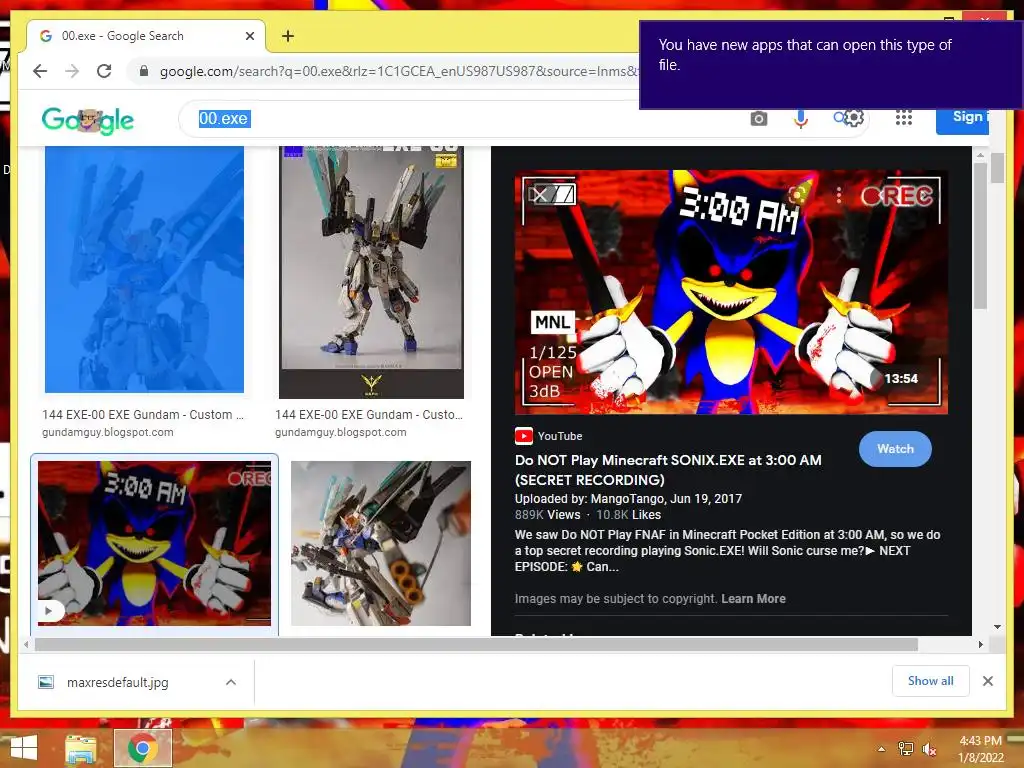This screenshot has height=768, width=1024.
Task: Start voice search with microphone icon
Action: [801, 119]
